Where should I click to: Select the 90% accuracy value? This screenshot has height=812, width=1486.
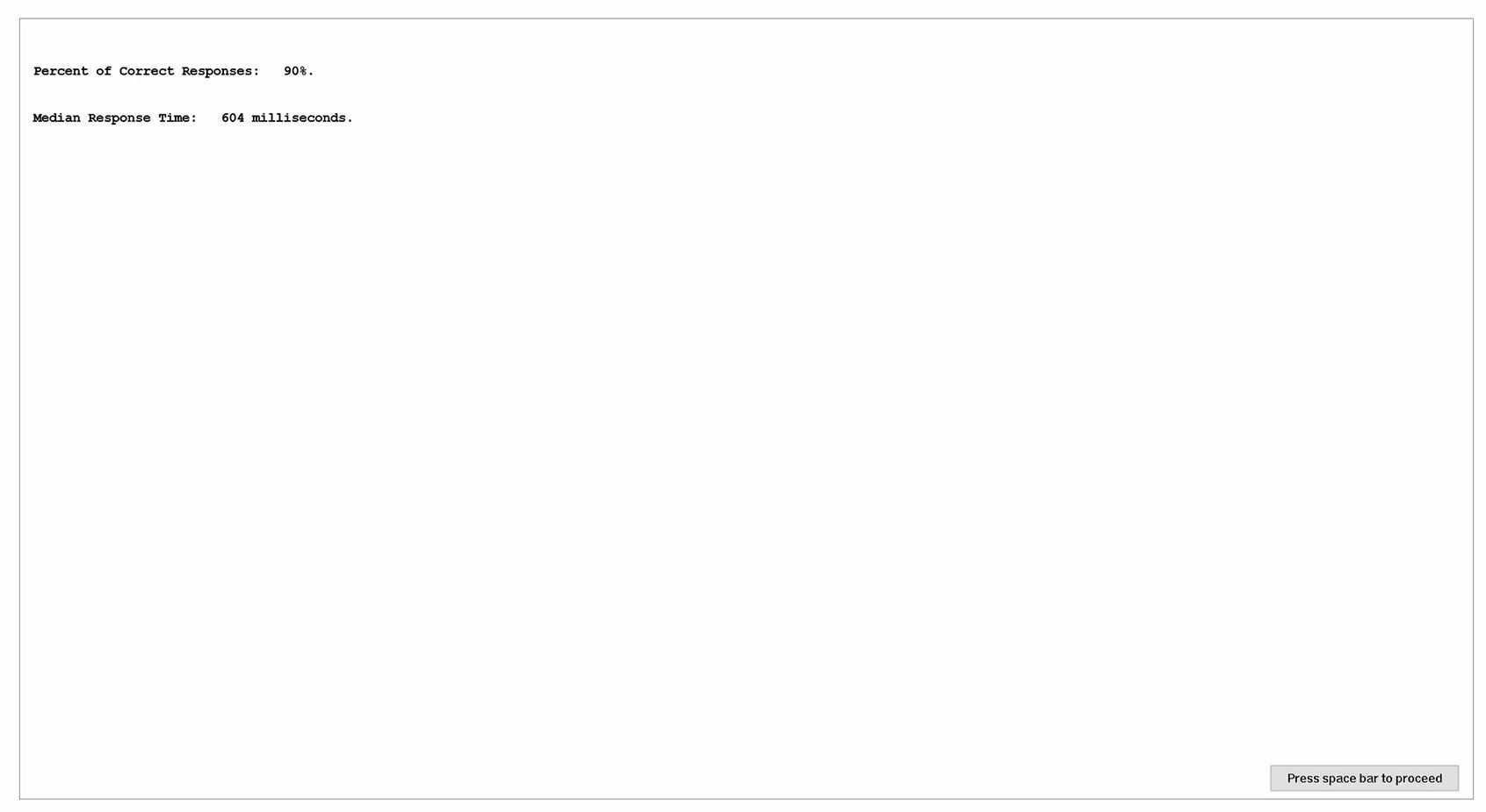click(x=296, y=71)
